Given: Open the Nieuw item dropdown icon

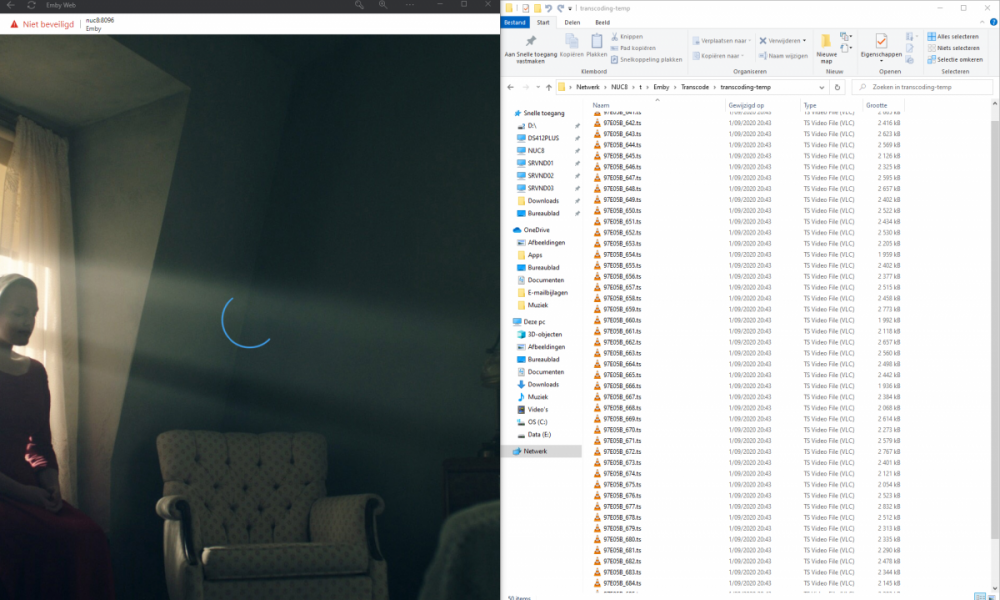Looking at the screenshot, I should (x=846, y=37).
